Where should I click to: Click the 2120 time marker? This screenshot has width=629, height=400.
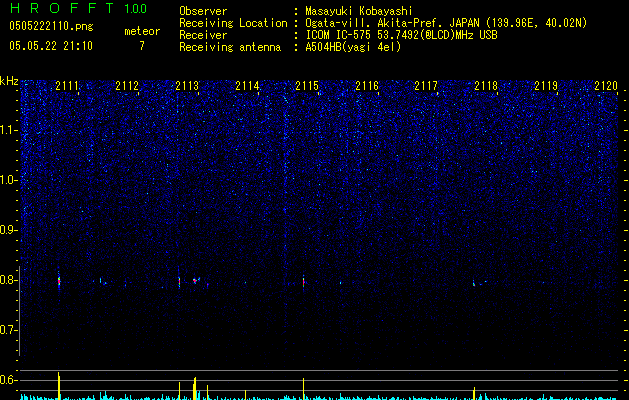(x=606, y=85)
